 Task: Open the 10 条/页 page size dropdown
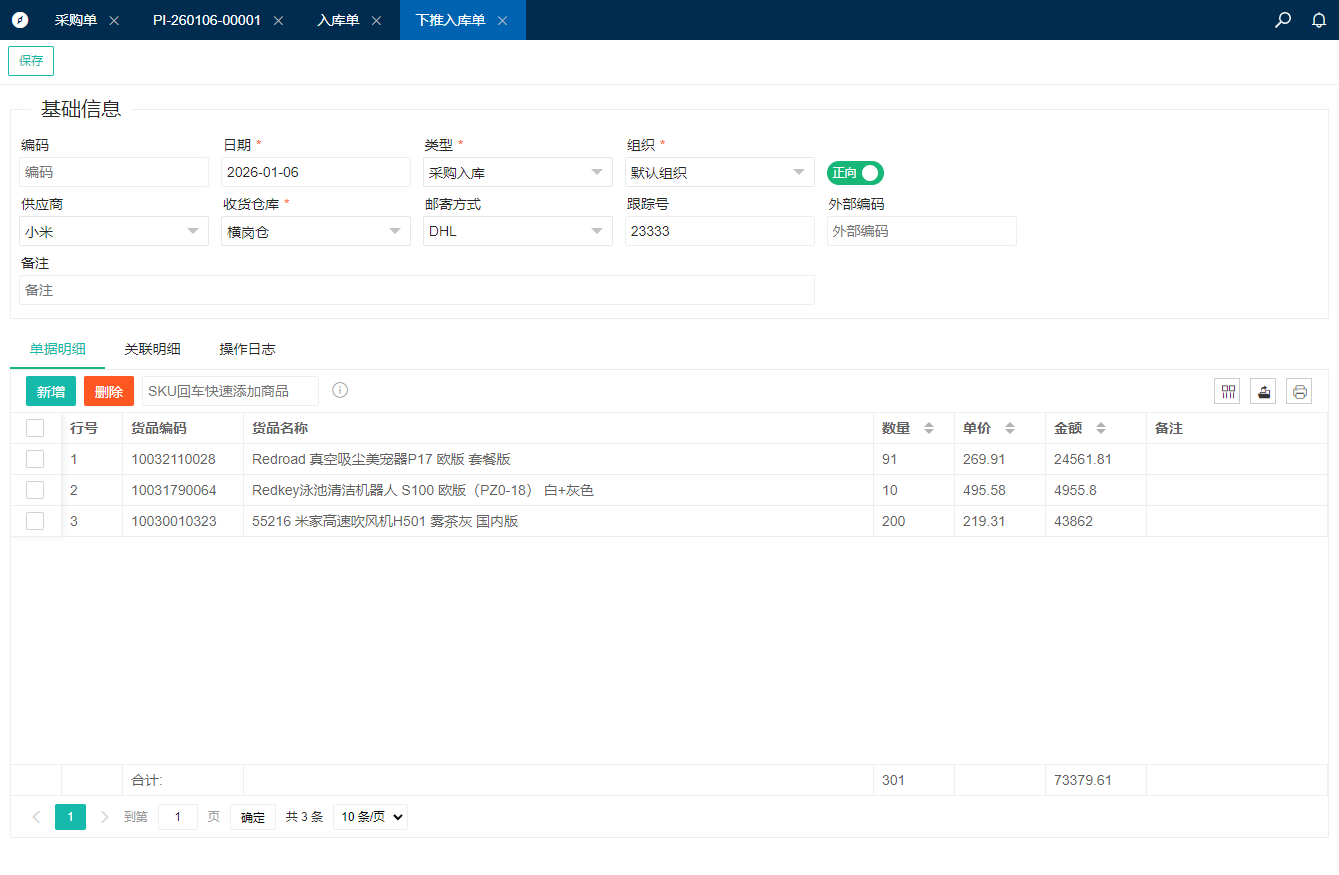click(x=370, y=817)
